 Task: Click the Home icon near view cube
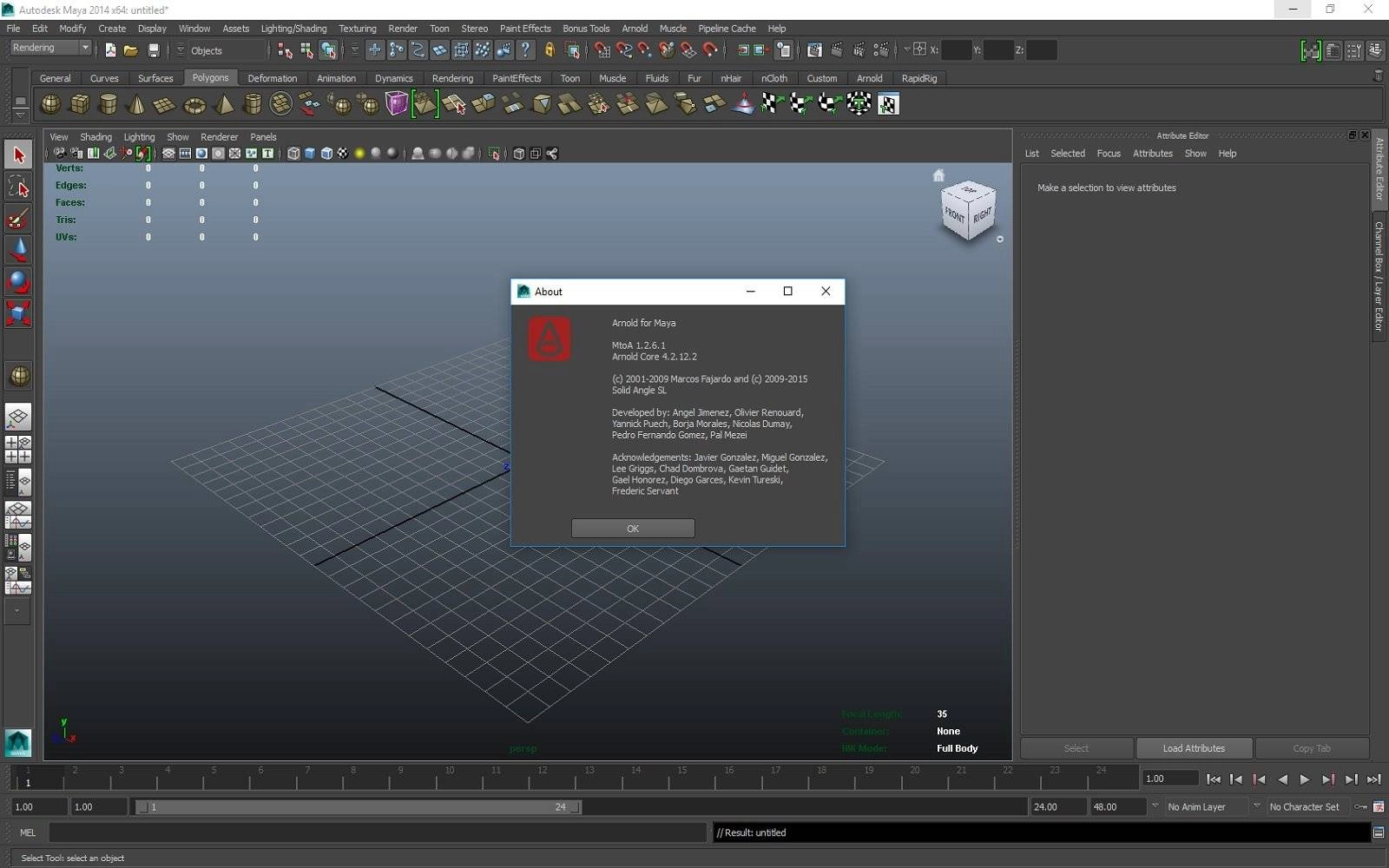(x=938, y=175)
